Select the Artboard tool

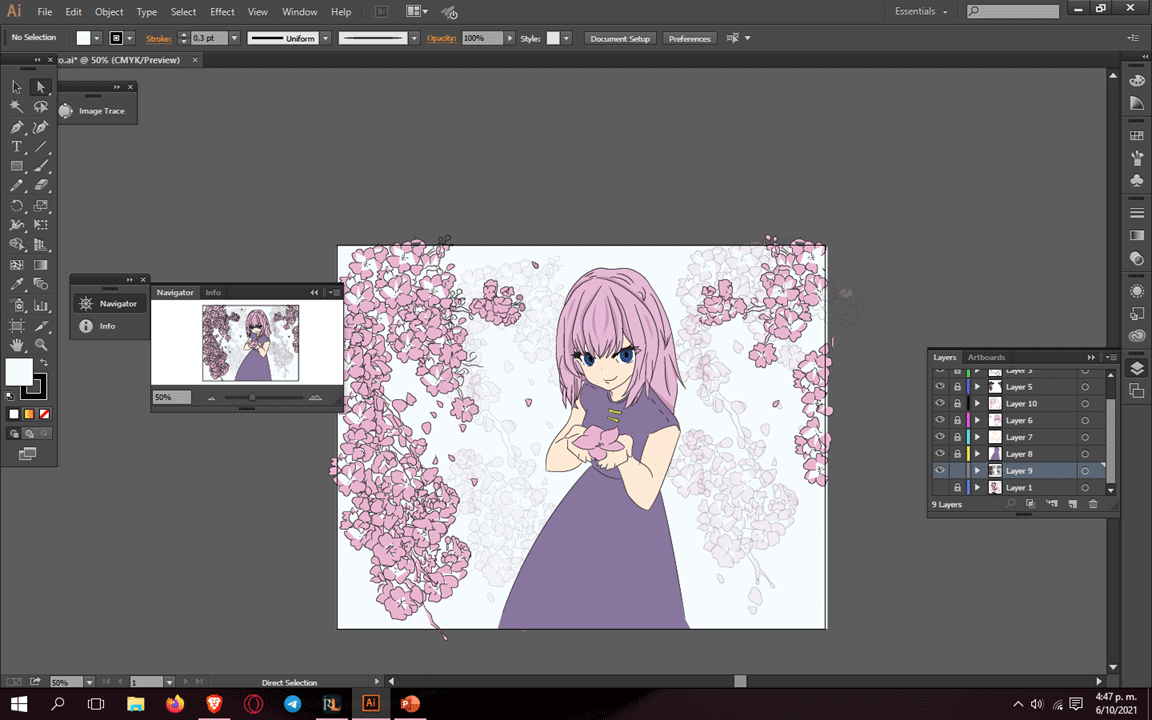pyautogui.click(x=16, y=325)
